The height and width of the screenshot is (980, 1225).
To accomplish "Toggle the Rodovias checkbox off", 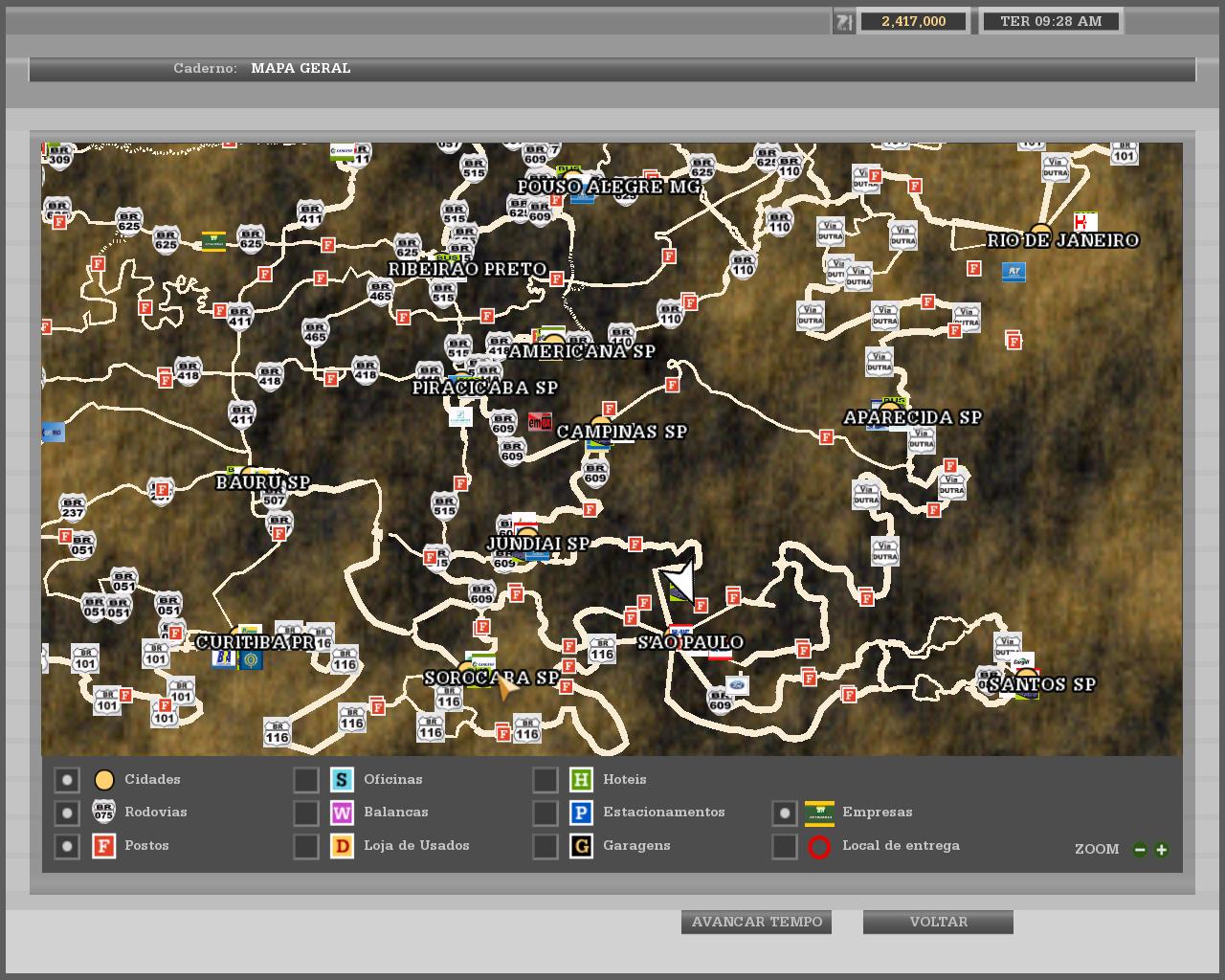I will click(x=66, y=813).
